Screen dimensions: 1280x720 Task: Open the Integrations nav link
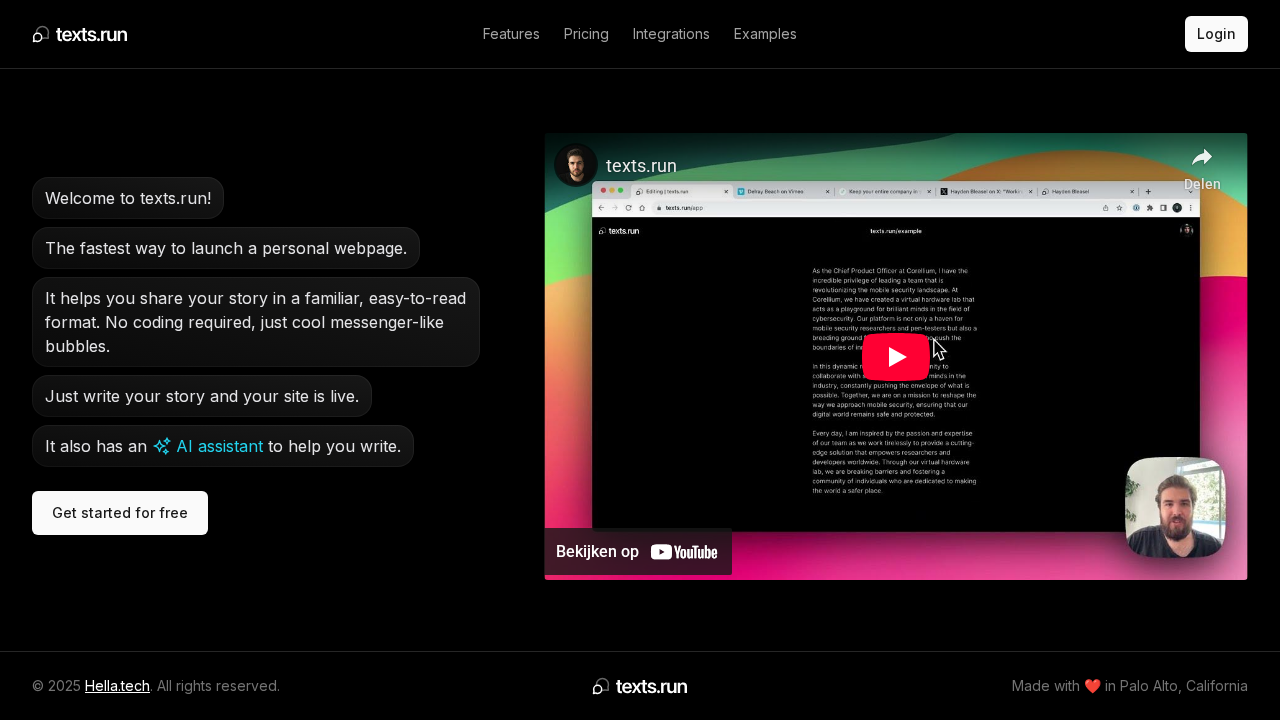671,34
